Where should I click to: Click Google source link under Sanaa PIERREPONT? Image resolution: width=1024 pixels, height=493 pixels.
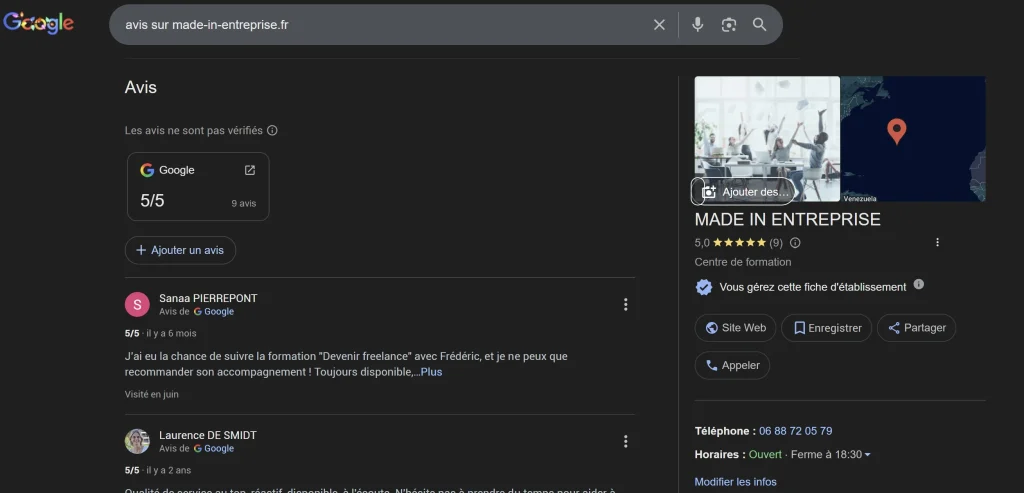pos(214,311)
